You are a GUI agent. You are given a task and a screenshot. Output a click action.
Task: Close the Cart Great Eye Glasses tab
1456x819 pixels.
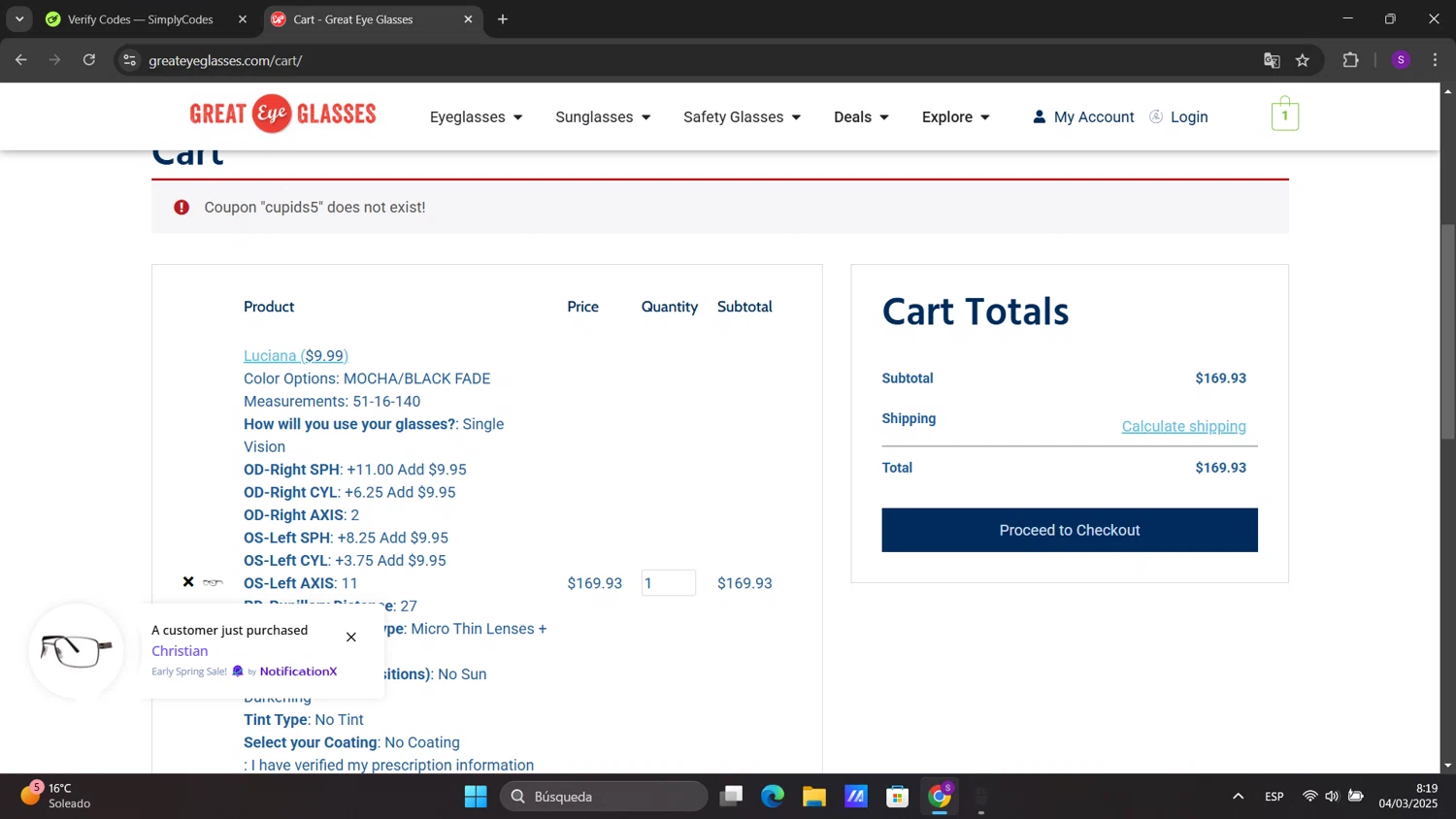(x=468, y=19)
